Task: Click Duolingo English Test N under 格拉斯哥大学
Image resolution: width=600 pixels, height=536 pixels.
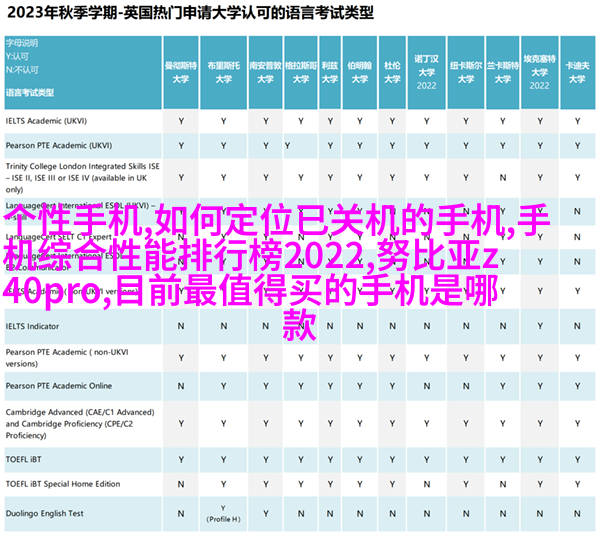Action: pos(301,513)
